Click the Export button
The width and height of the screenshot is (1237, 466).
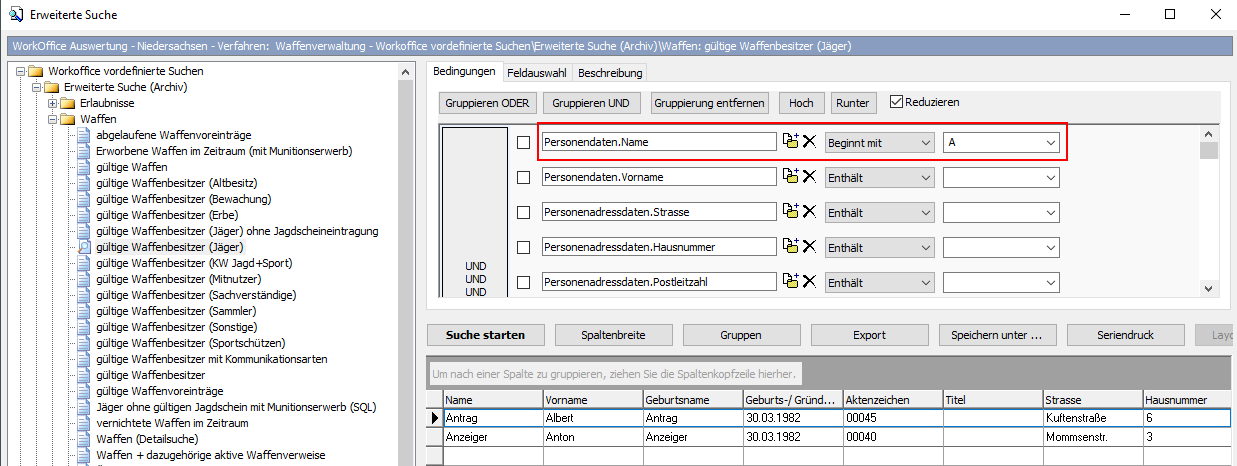(x=868, y=335)
